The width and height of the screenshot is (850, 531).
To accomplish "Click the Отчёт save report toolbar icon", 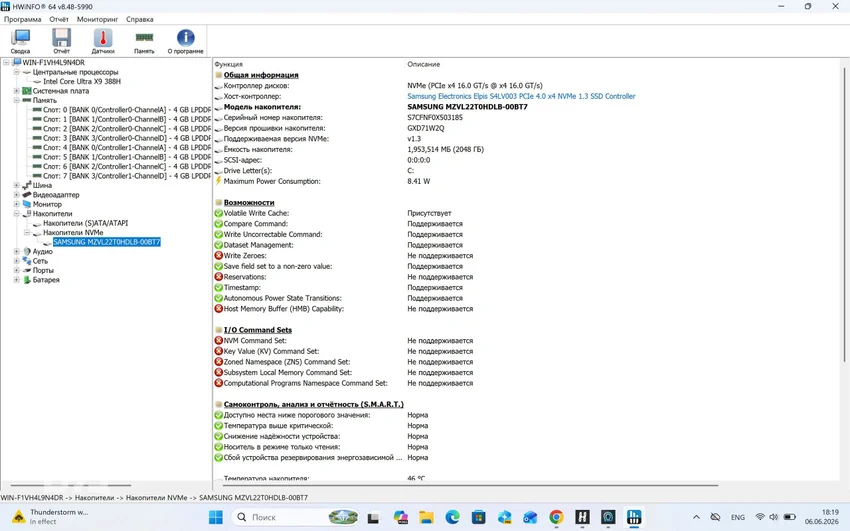I will tap(61, 41).
